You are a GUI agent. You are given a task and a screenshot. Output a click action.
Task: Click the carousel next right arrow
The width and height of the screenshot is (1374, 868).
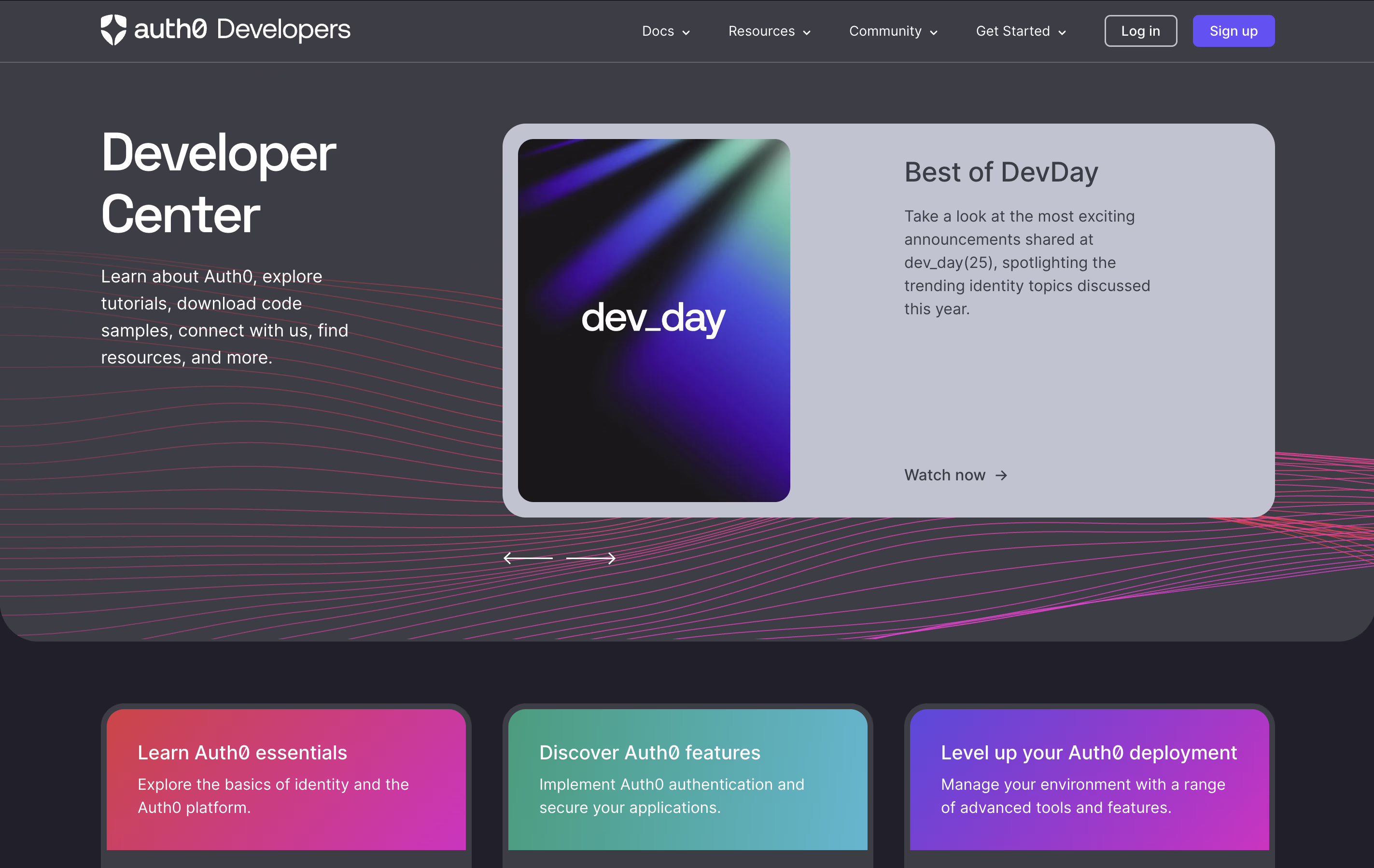(590, 558)
